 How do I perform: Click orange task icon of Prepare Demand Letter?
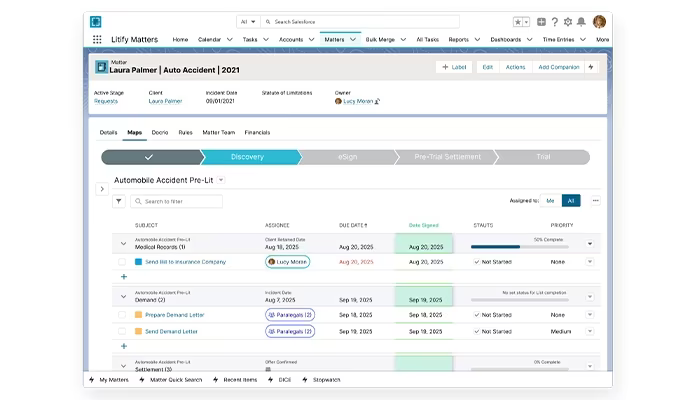click(x=138, y=315)
